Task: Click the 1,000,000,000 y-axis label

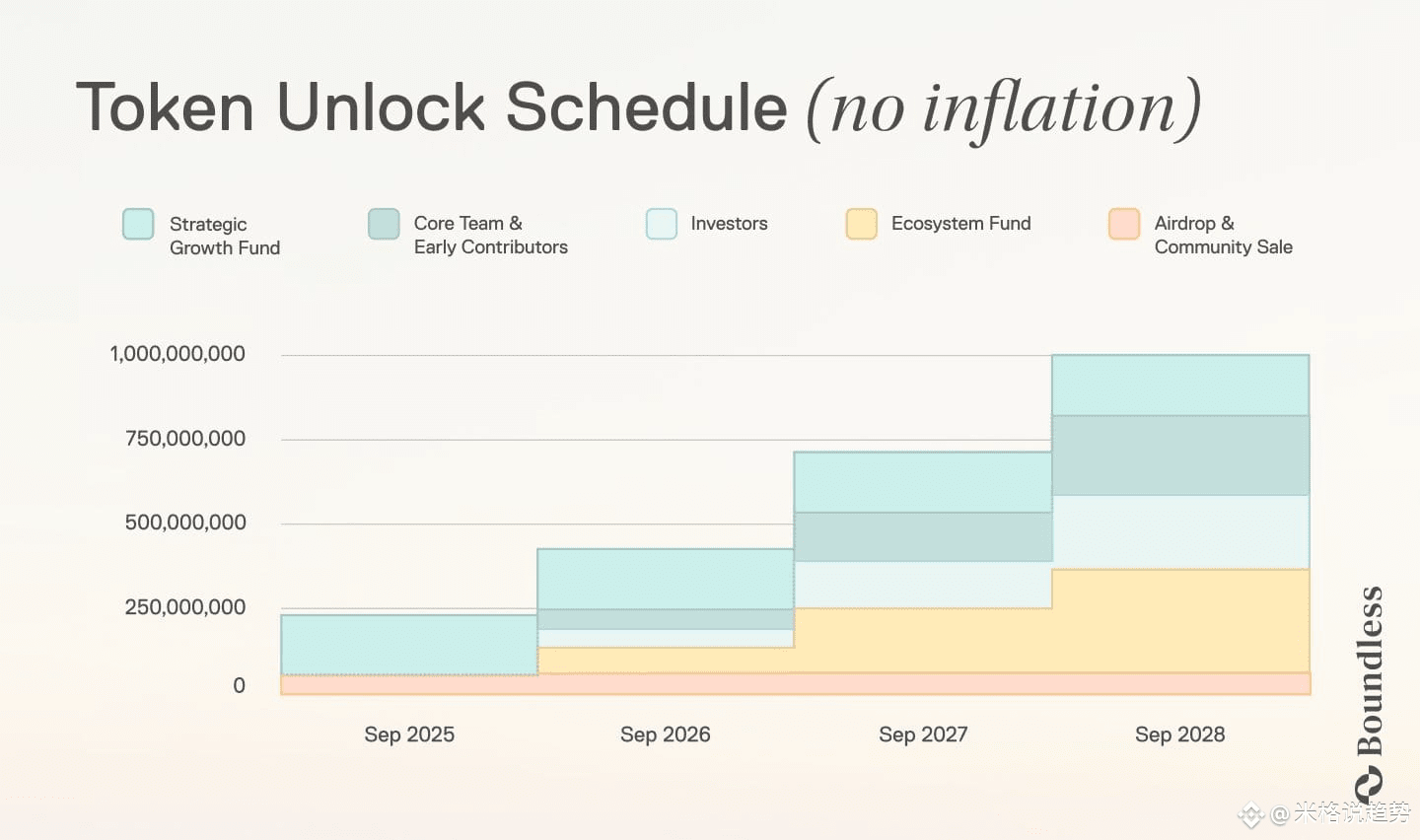Action: point(177,354)
